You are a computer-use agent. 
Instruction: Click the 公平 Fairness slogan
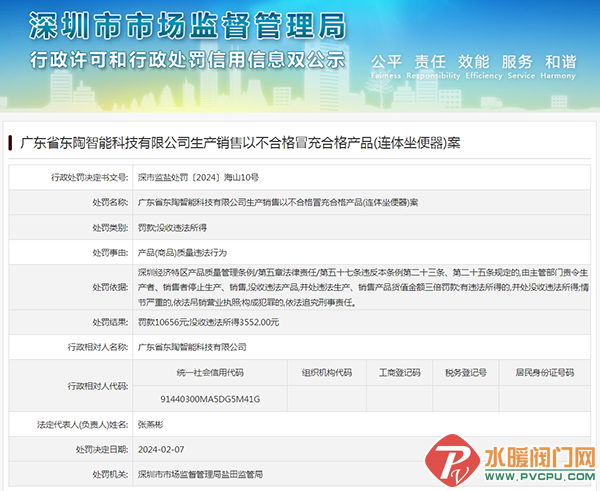(x=386, y=66)
